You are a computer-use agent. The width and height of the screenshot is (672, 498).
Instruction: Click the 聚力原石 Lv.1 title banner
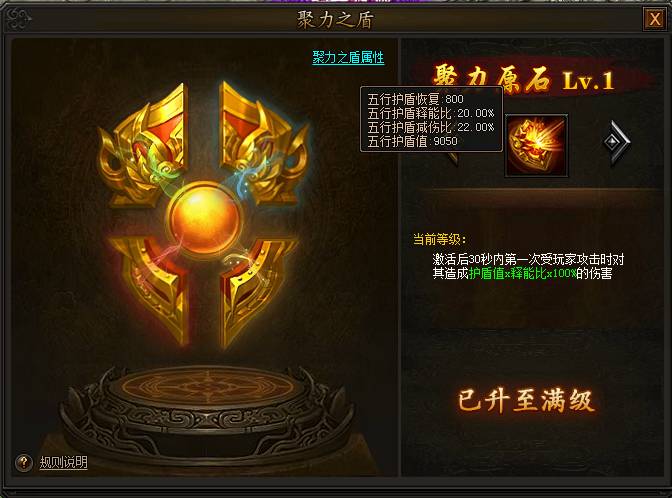(524, 79)
